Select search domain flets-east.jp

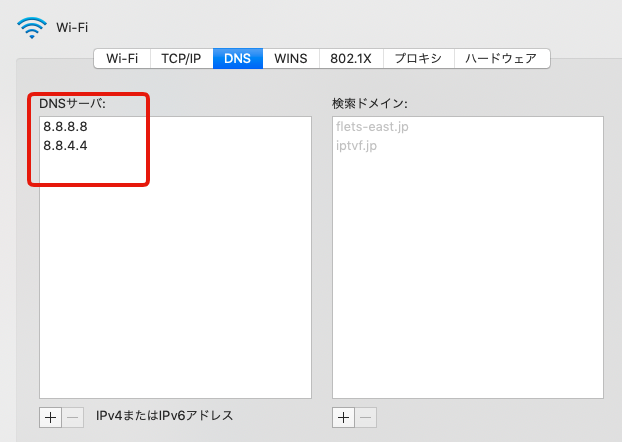coord(468,127)
